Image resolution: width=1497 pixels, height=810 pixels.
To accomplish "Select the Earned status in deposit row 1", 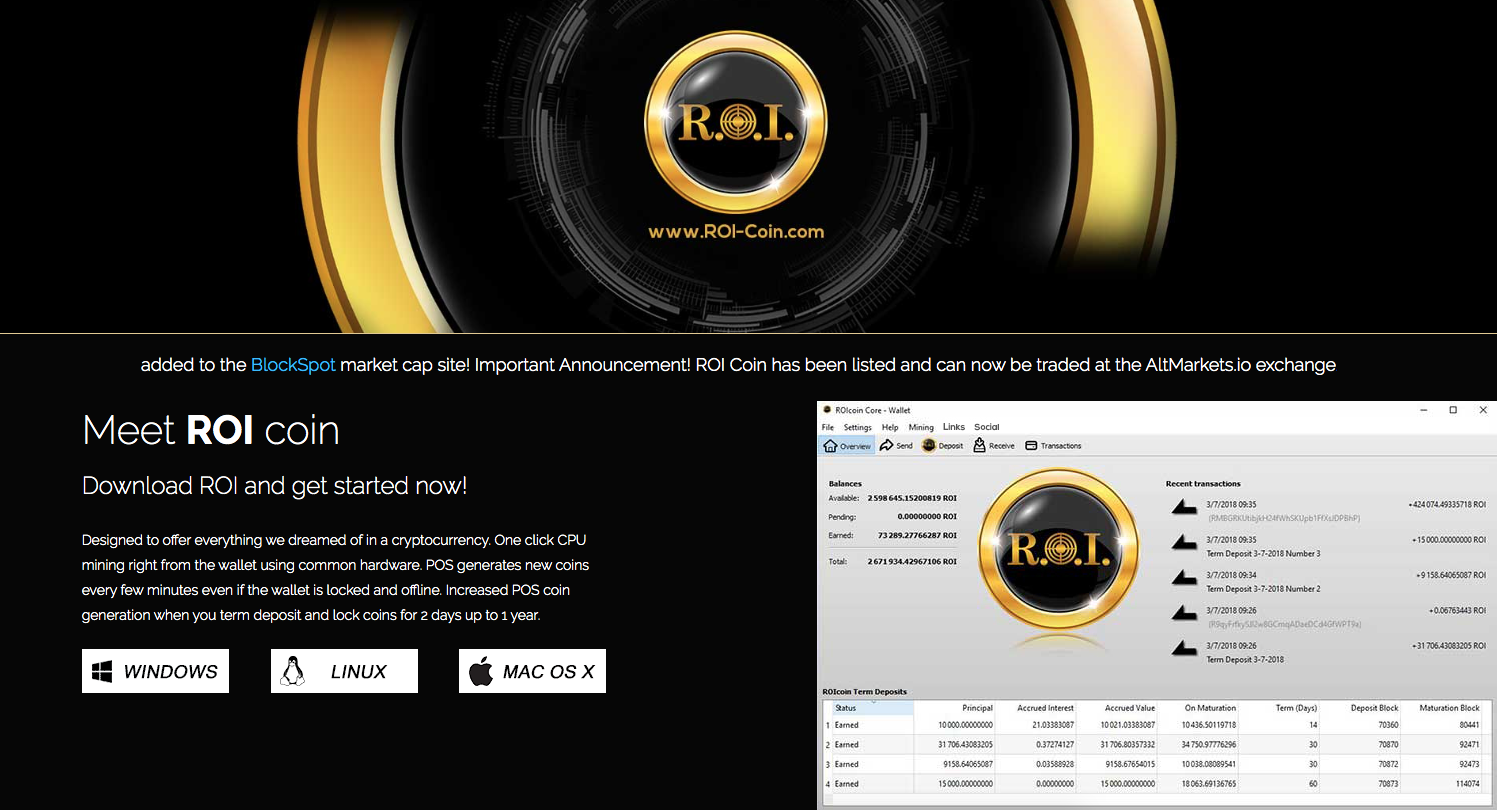I will (x=847, y=725).
